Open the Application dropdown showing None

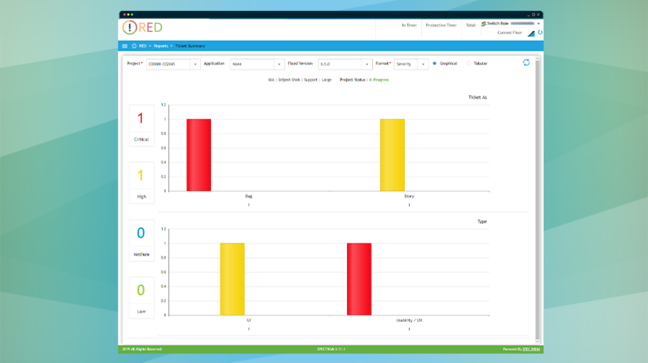point(257,64)
